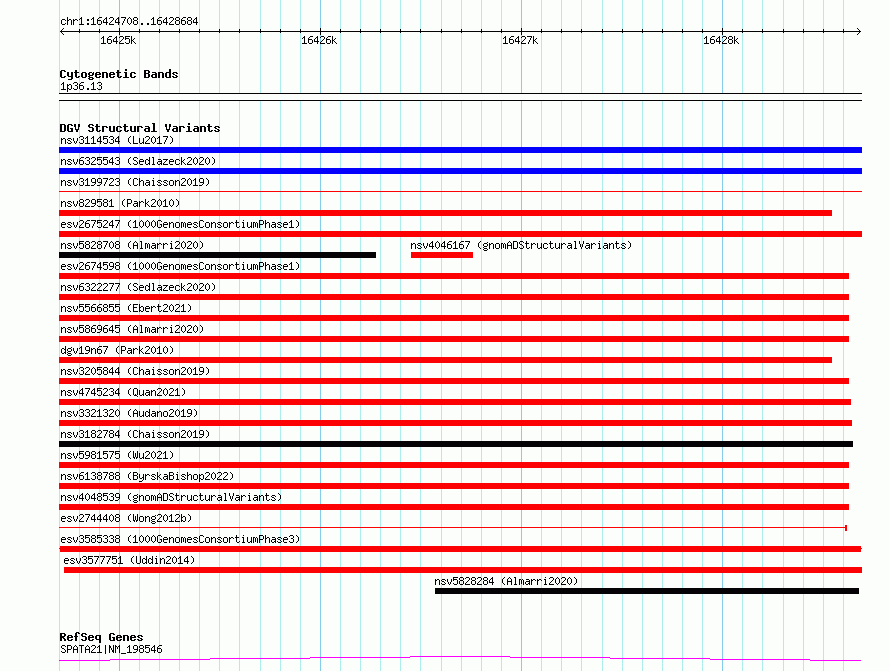Viewport: 890px width, 671px height.
Task: Open the nsv3199723 (Chaisson2019) variant label
Action: click(135, 182)
